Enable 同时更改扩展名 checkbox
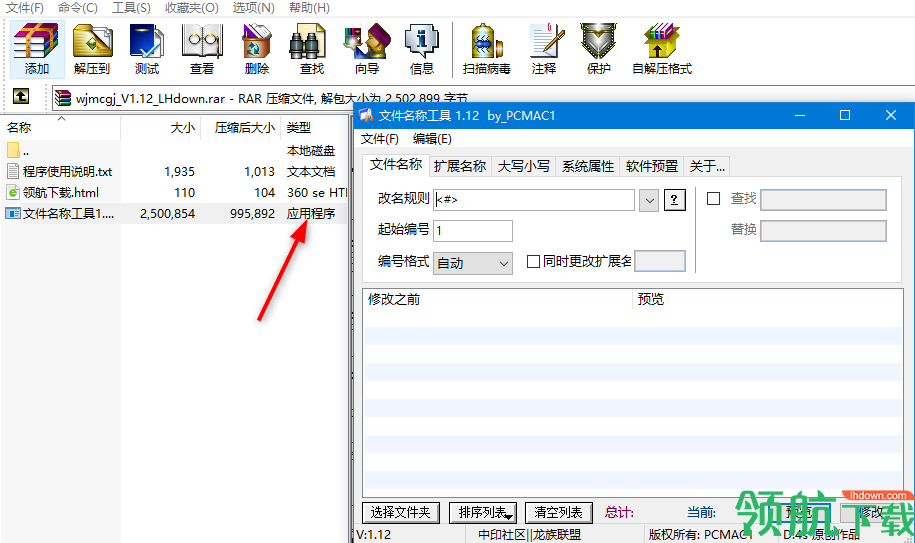The height and width of the screenshot is (543, 915). click(533, 261)
